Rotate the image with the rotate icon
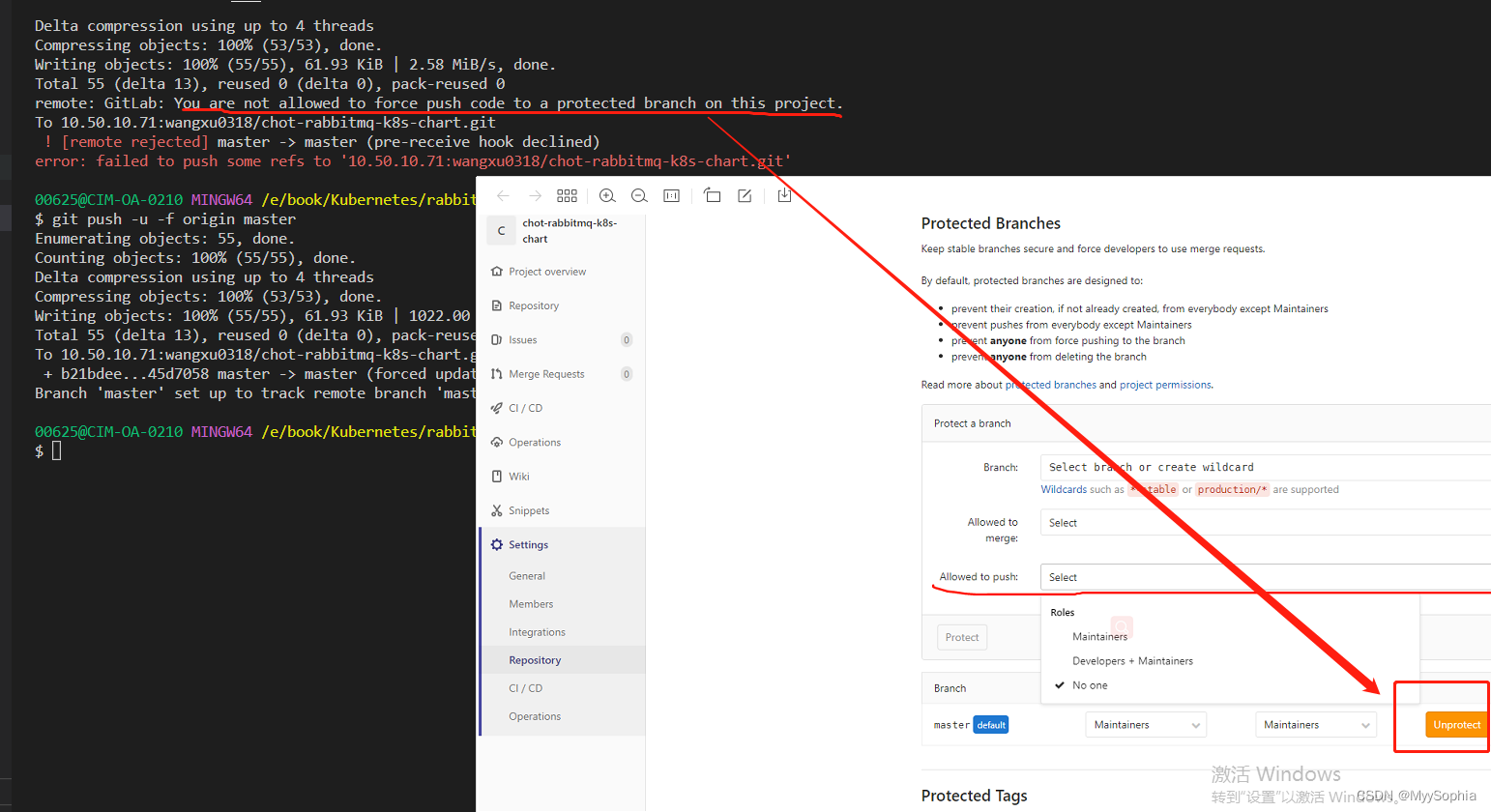The height and width of the screenshot is (812, 1491). pos(712,195)
